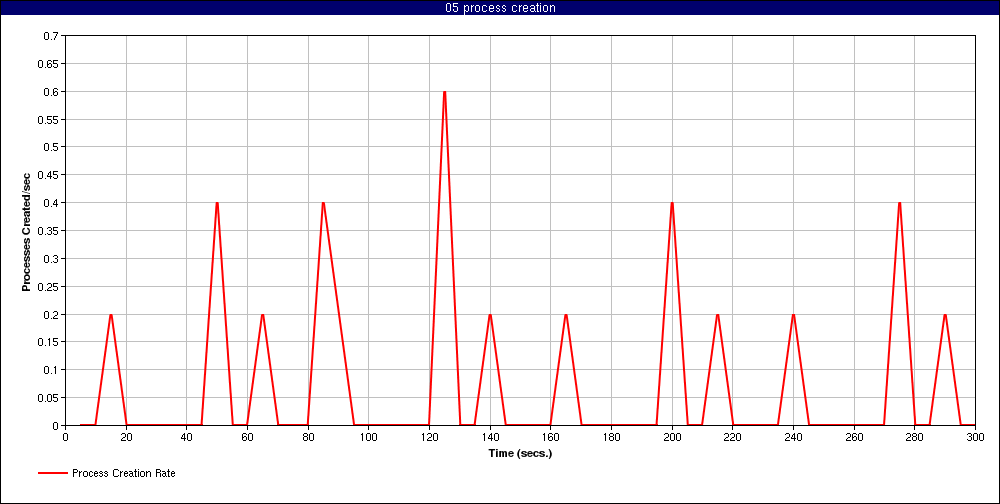The width and height of the screenshot is (1000, 504).
Task: Click the first 0.2 peak at 15 seconds
Action: pos(111,316)
